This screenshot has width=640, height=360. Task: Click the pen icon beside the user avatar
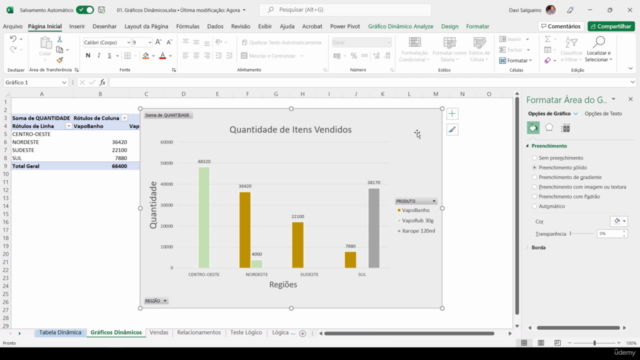pos(570,10)
